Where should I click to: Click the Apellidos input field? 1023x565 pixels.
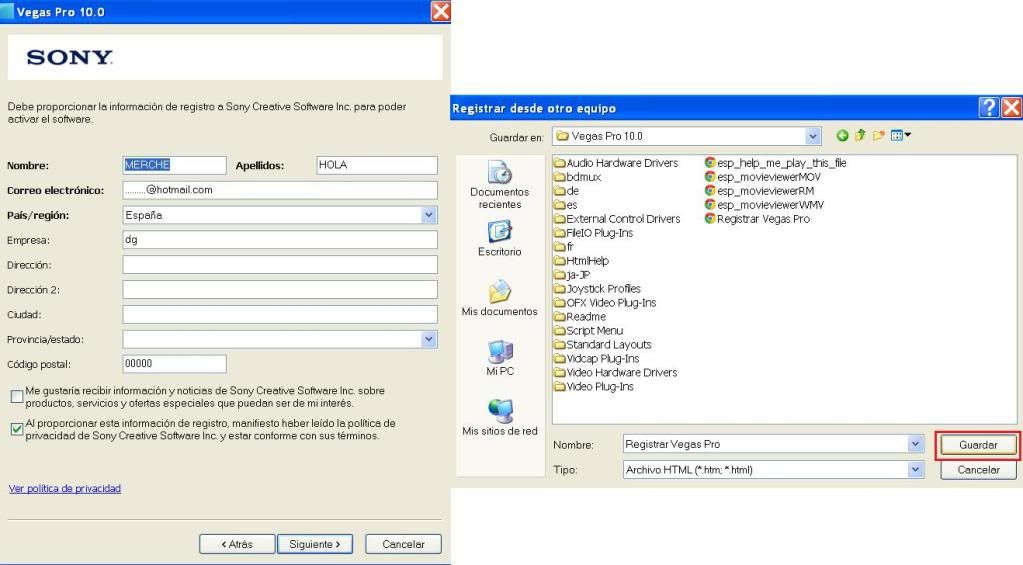point(376,165)
